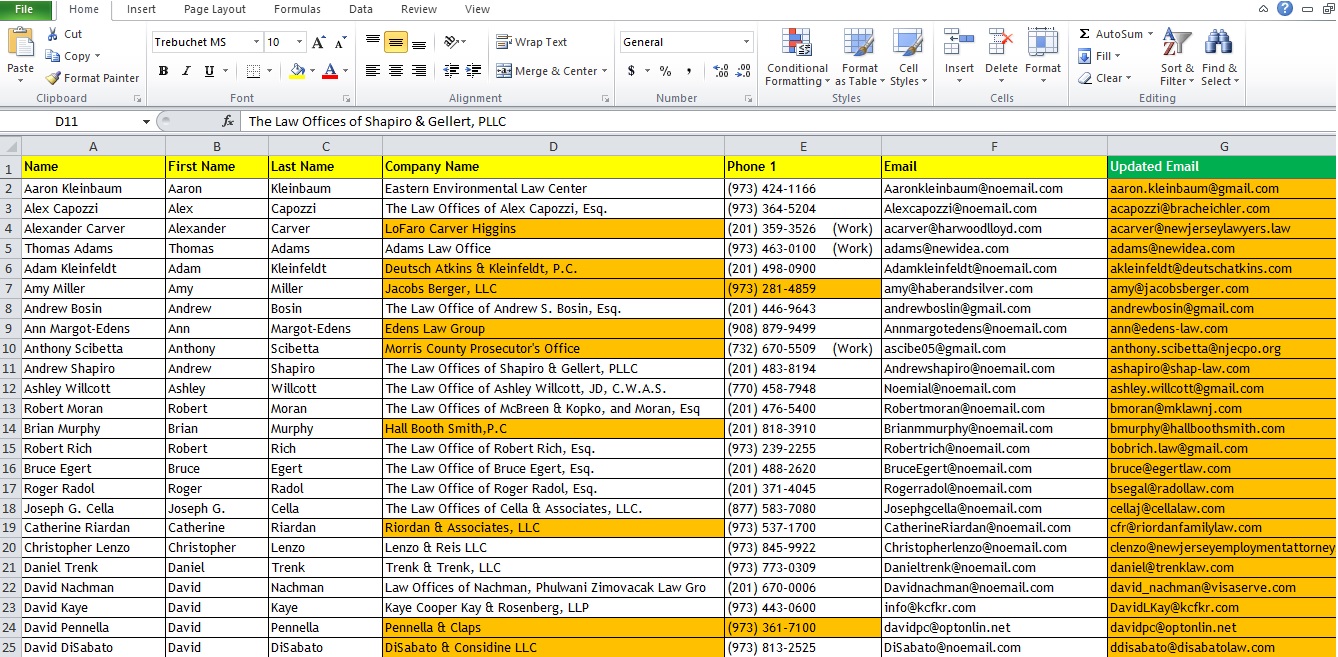Toggle Bottom Align for cells
Screen dimensions: 1338x657
[419, 42]
